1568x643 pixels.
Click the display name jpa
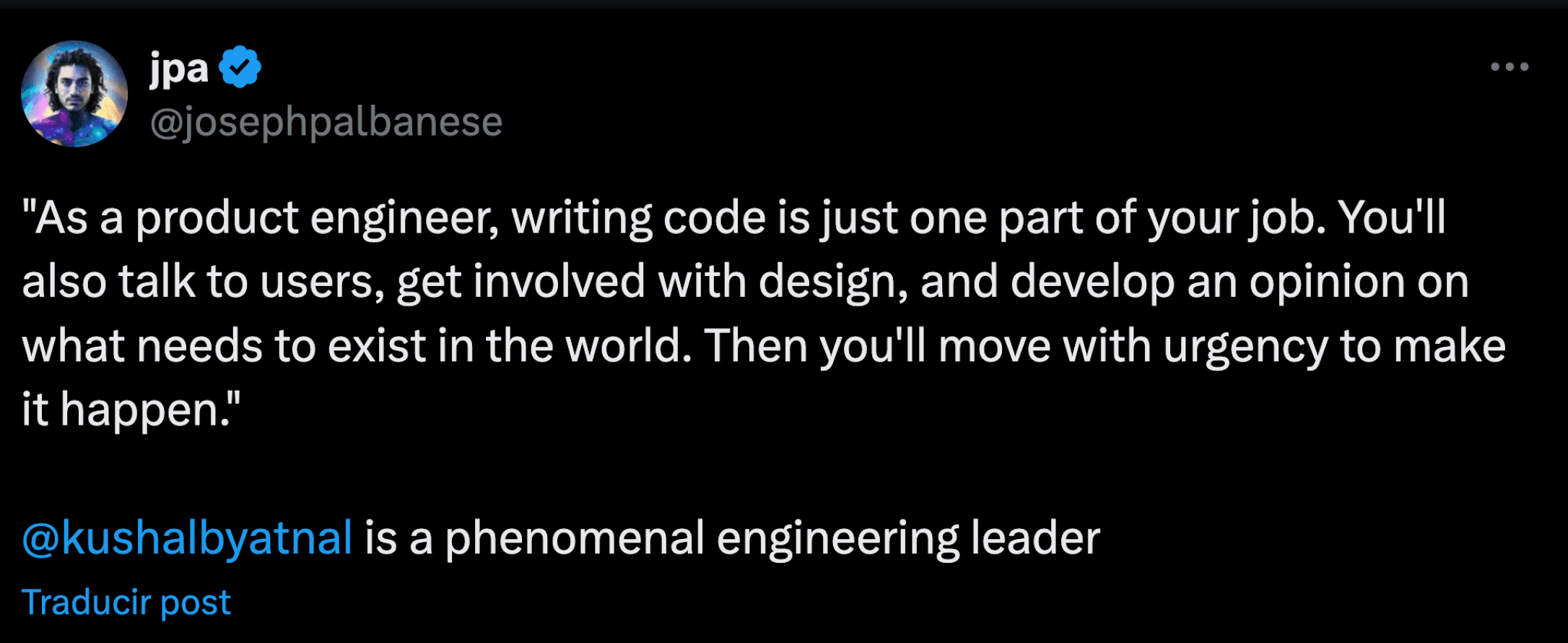pos(179,69)
